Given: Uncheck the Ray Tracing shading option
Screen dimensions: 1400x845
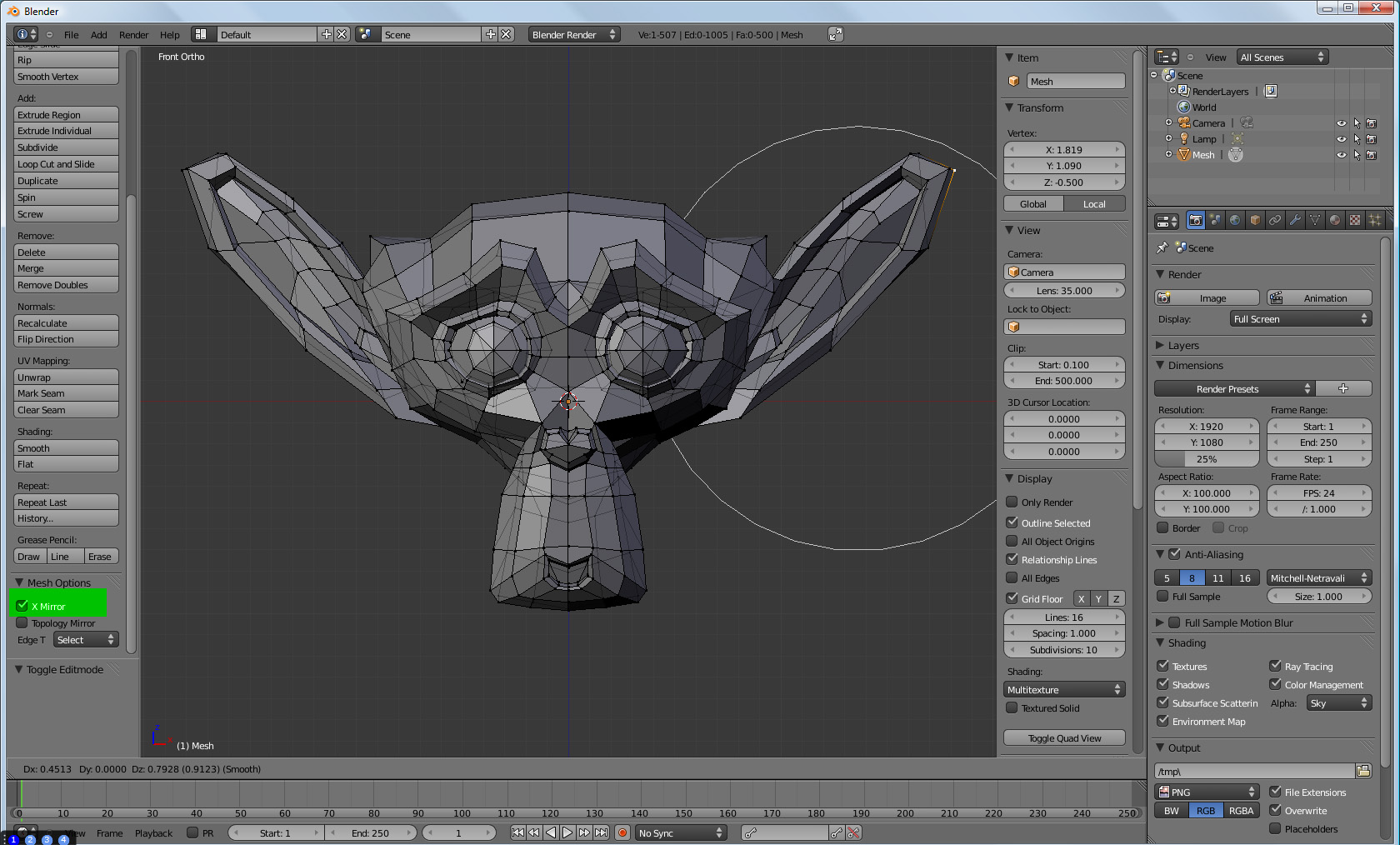Looking at the screenshot, I should pos(1275,666).
